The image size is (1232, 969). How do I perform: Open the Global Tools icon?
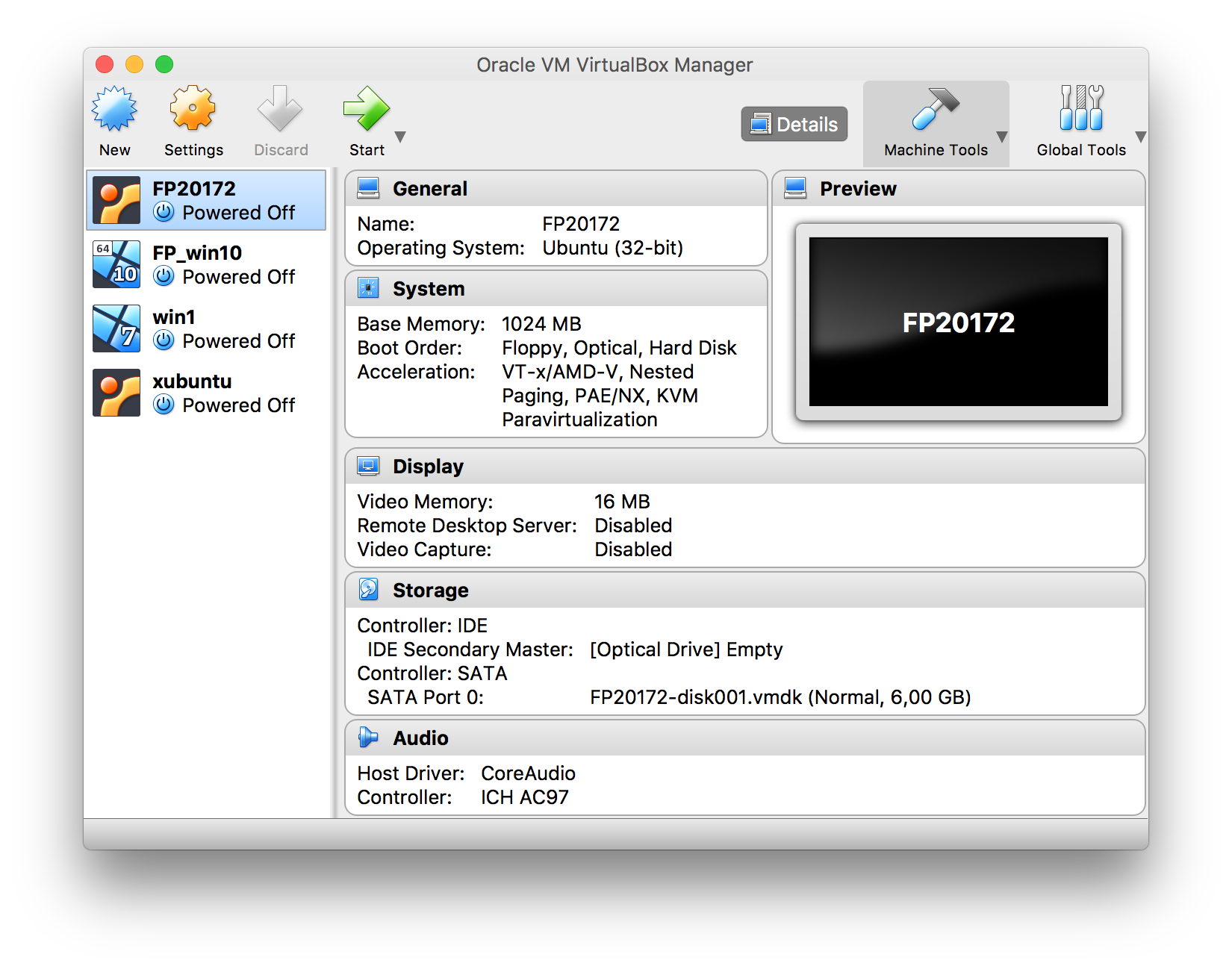coord(1080,109)
